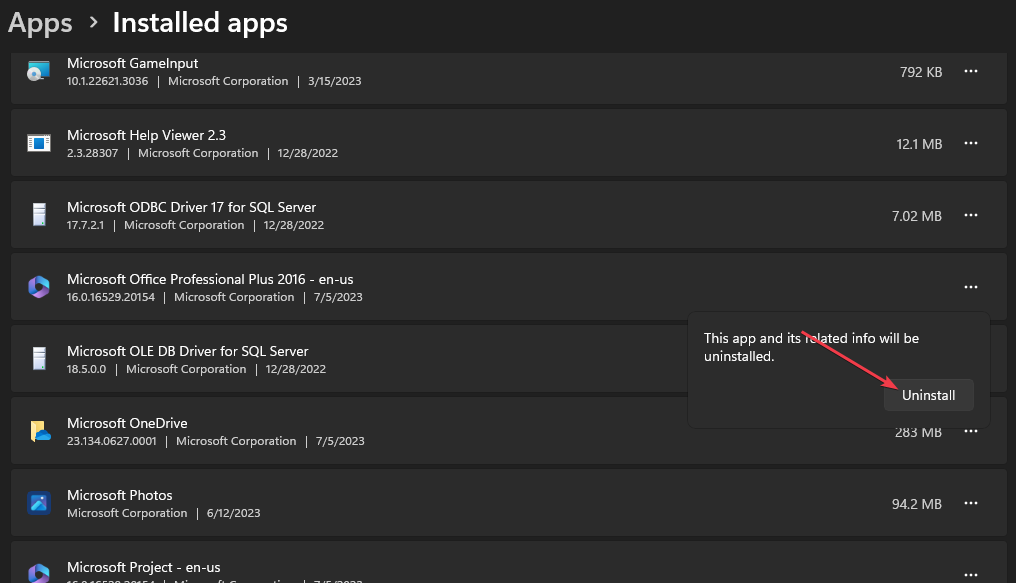Click the version 2.3.28307 text

pyautogui.click(x=93, y=153)
